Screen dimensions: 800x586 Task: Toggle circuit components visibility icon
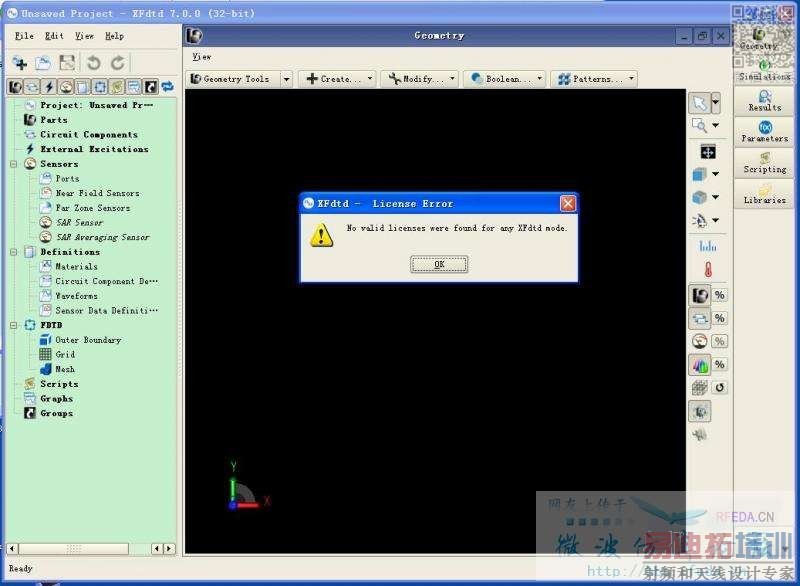pyautogui.click(x=700, y=318)
